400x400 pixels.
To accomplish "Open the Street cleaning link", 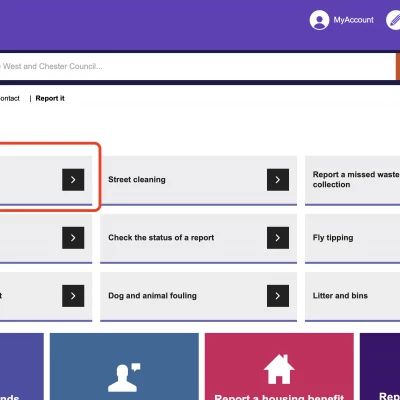I will [137, 180].
